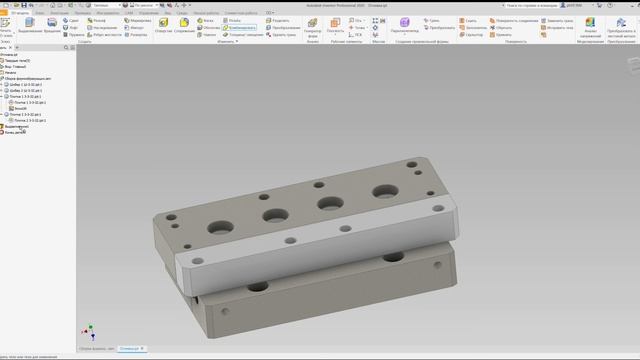The height and width of the screenshot is (360, 640).
Task: Select the work Point (Точка) tool
Action: click(x=357, y=28)
